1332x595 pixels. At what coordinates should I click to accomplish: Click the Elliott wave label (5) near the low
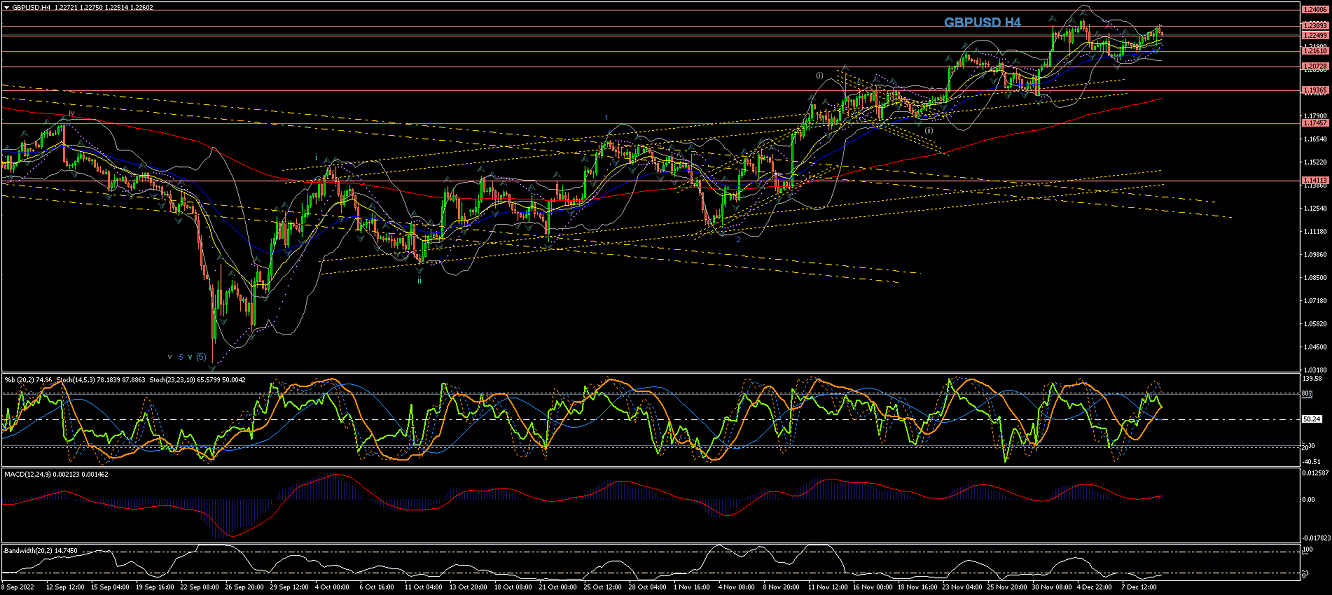pos(200,356)
